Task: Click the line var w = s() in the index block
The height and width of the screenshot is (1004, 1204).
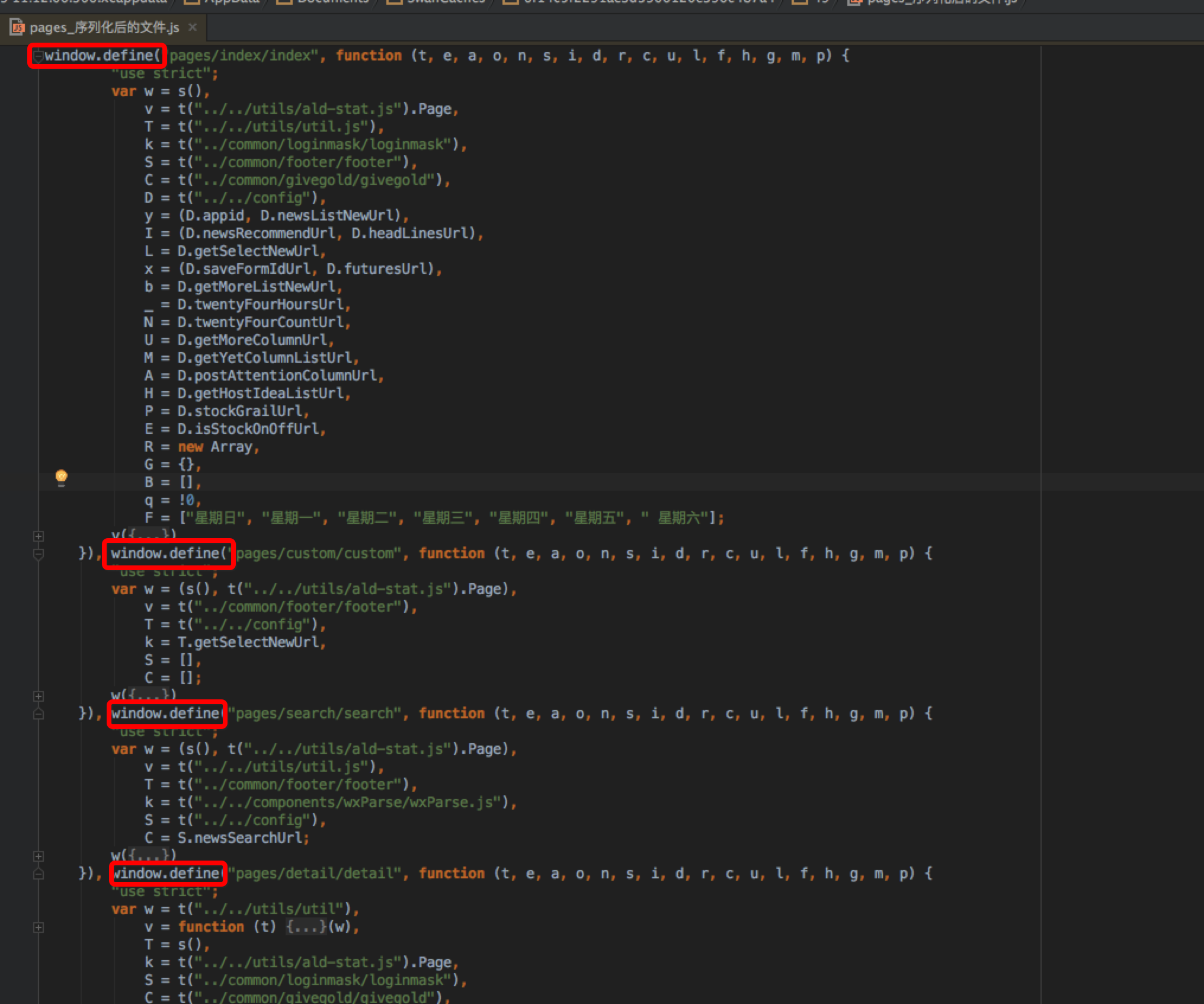Action: pos(160,91)
